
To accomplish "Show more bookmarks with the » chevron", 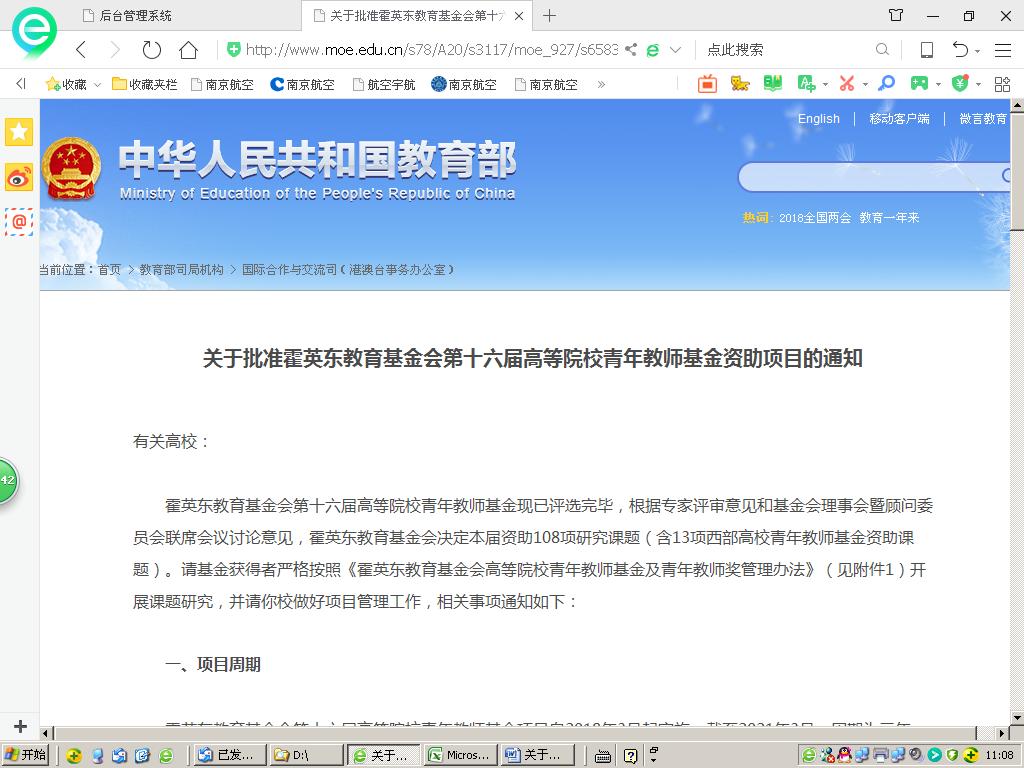I will pyautogui.click(x=601, y=85).
